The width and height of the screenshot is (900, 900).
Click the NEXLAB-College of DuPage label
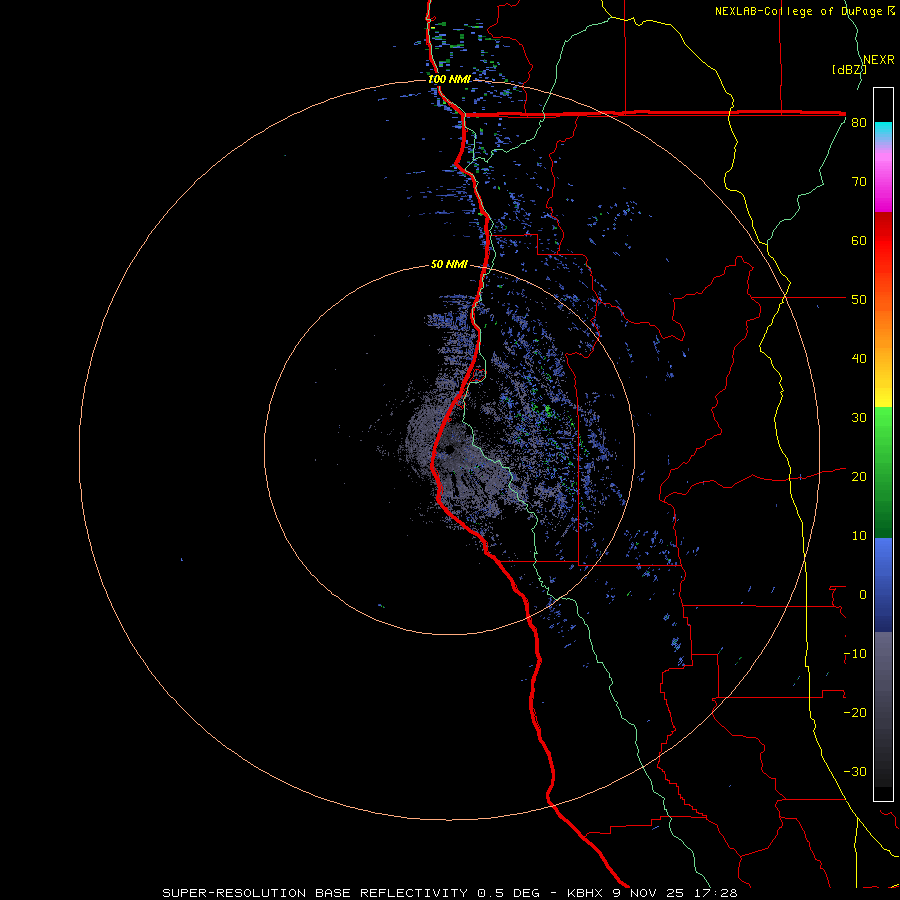tap(804, 11)
